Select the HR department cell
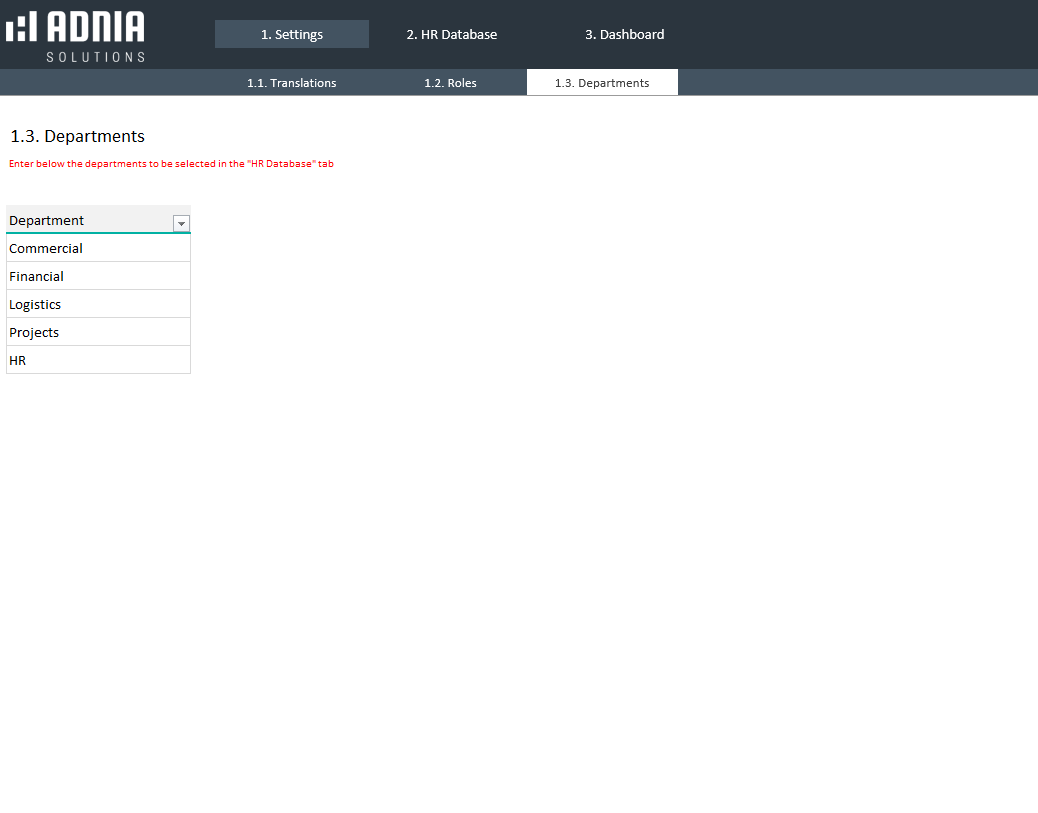Viewport: 1038px width, 813px height. (98, 360)
